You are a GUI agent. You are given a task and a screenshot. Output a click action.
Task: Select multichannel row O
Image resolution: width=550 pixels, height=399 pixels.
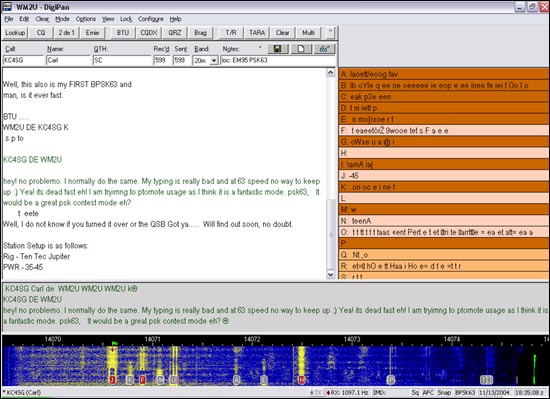click(444, 232)
